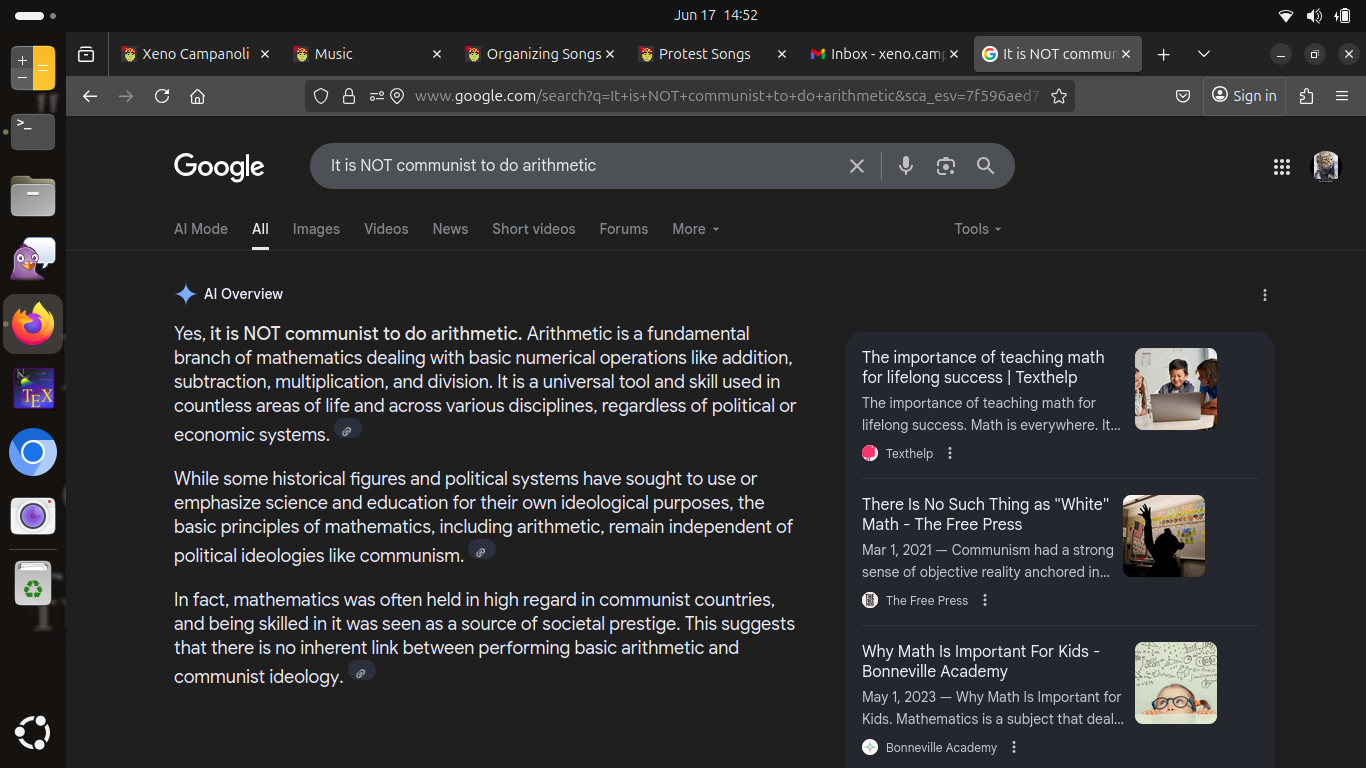Switch to the Organizing Songs tab
The image size is (1366, 768).
539,54
